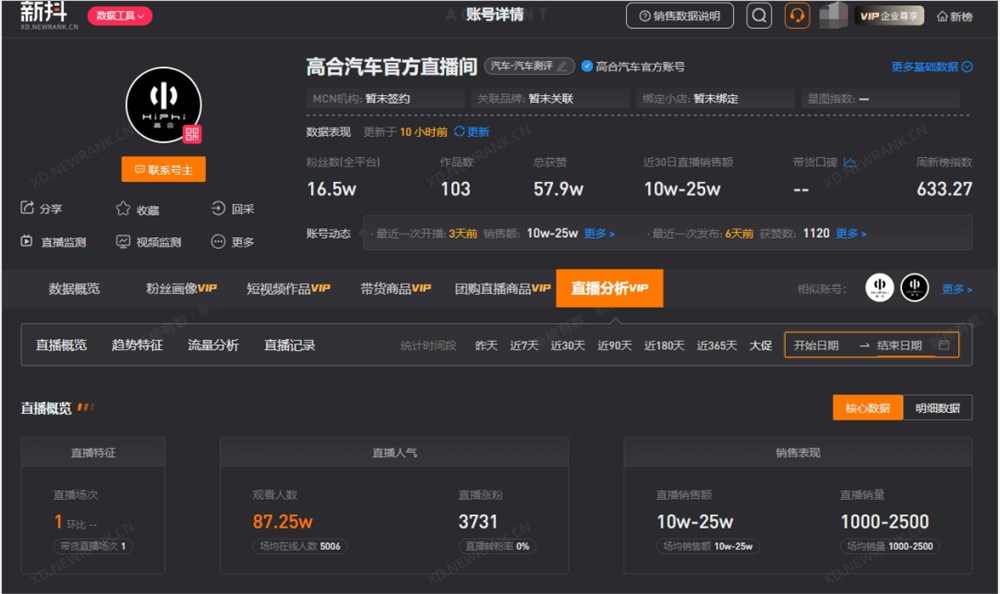1000x594 pixels.
Task: Switch to the 粉丝画像VIP tab
Action: coord(181,288)
